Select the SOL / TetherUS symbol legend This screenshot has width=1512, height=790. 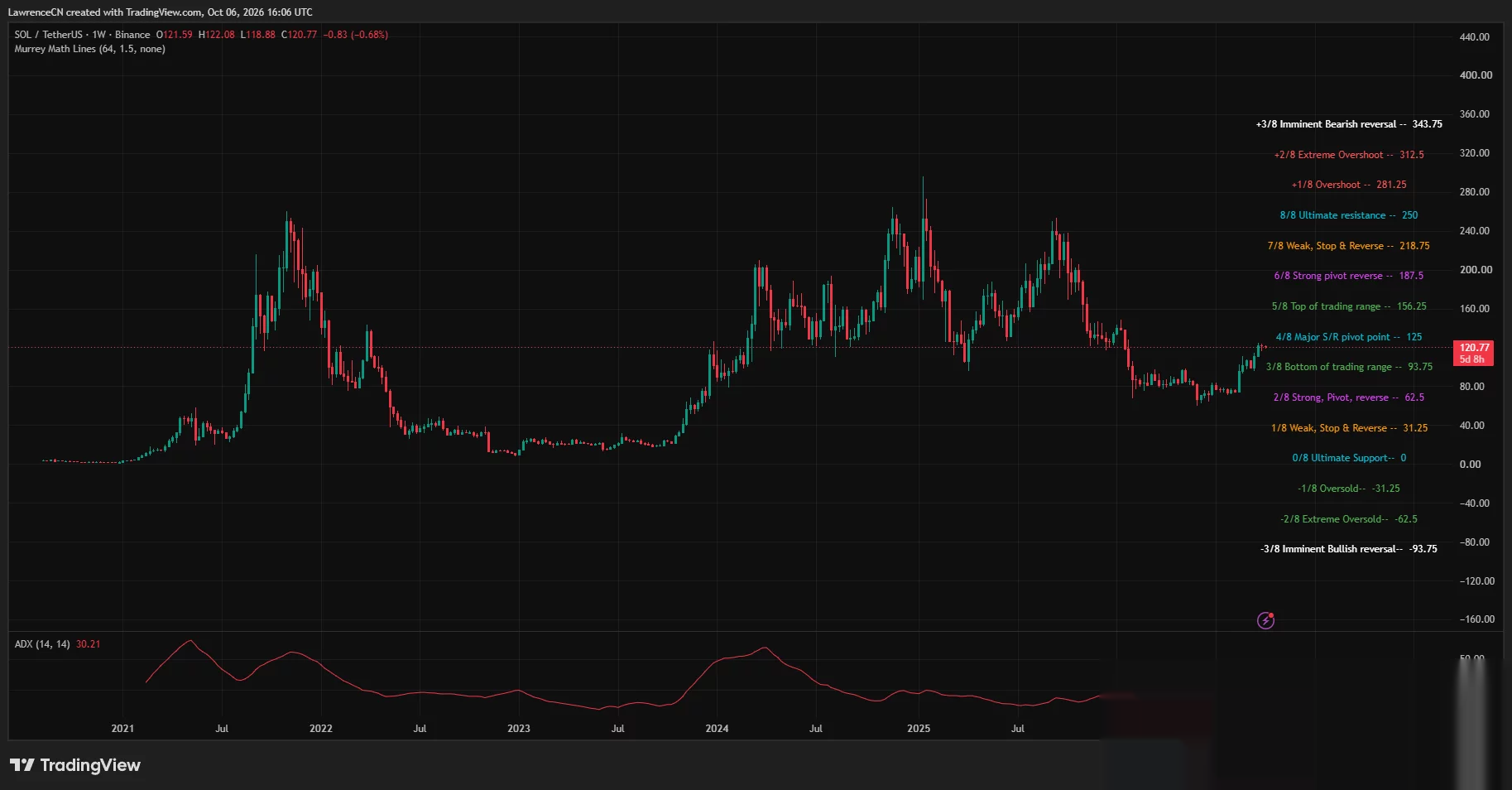[83, 35]
